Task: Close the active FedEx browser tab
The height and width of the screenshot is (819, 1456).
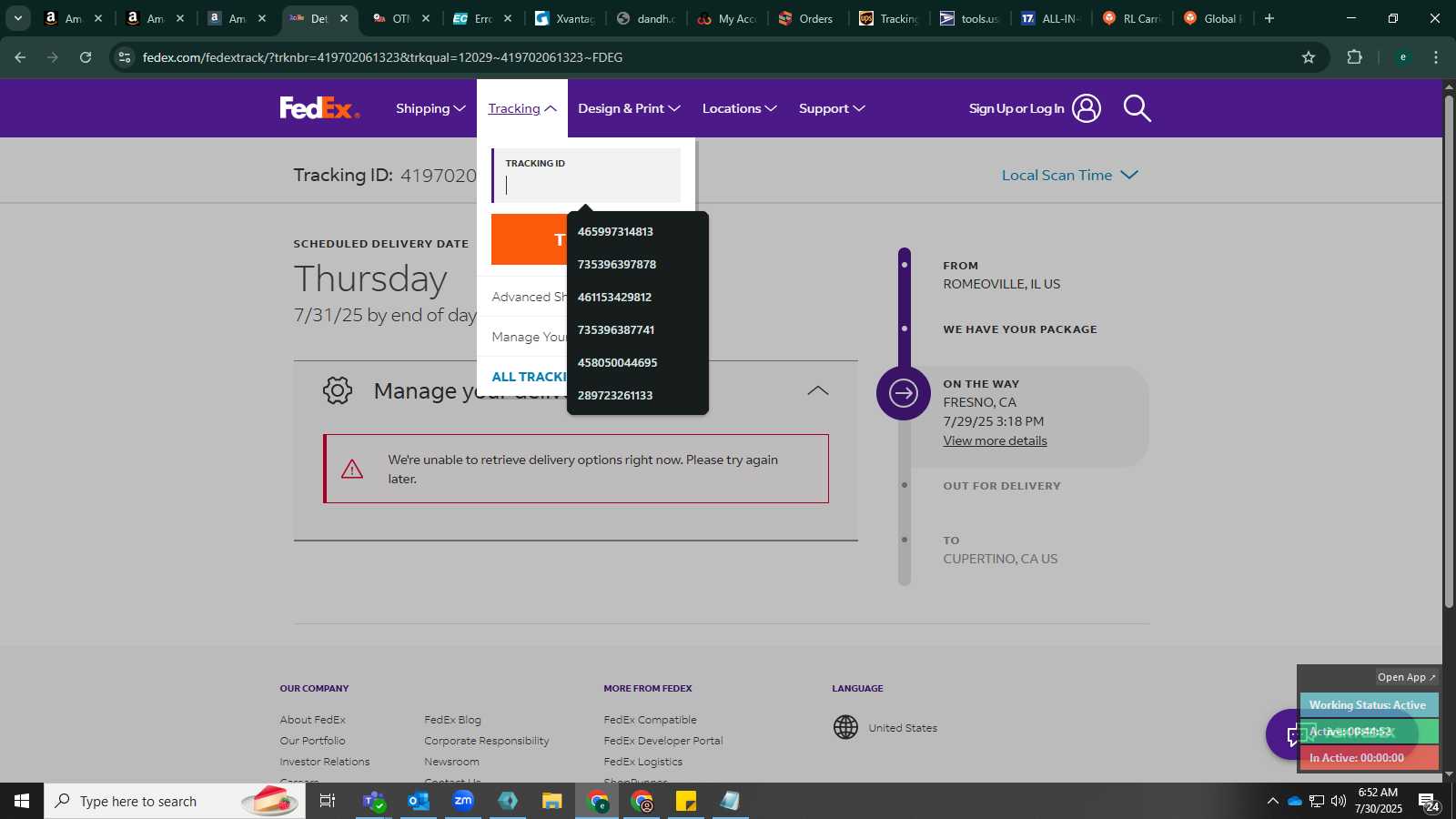Action: point(344,18)
